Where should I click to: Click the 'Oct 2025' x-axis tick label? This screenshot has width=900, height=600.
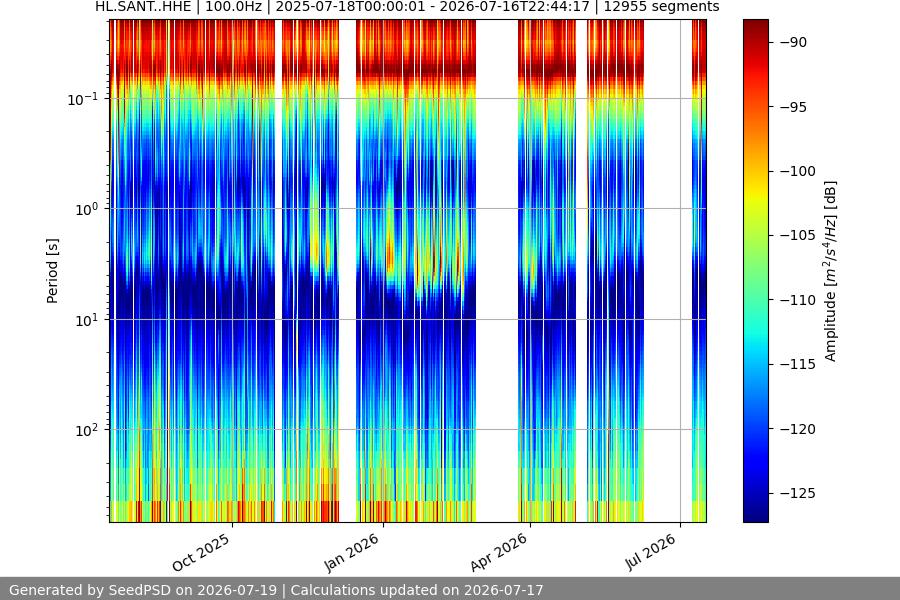pos(201,553)
